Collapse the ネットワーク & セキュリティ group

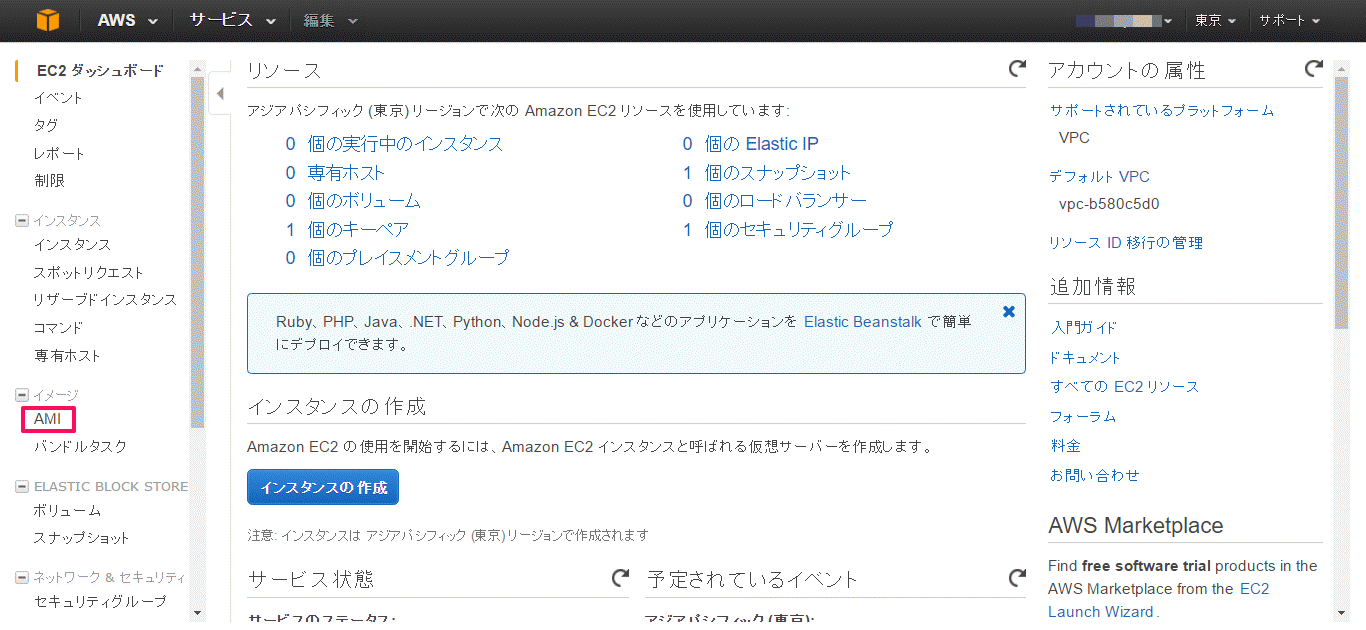pos(22,578)
